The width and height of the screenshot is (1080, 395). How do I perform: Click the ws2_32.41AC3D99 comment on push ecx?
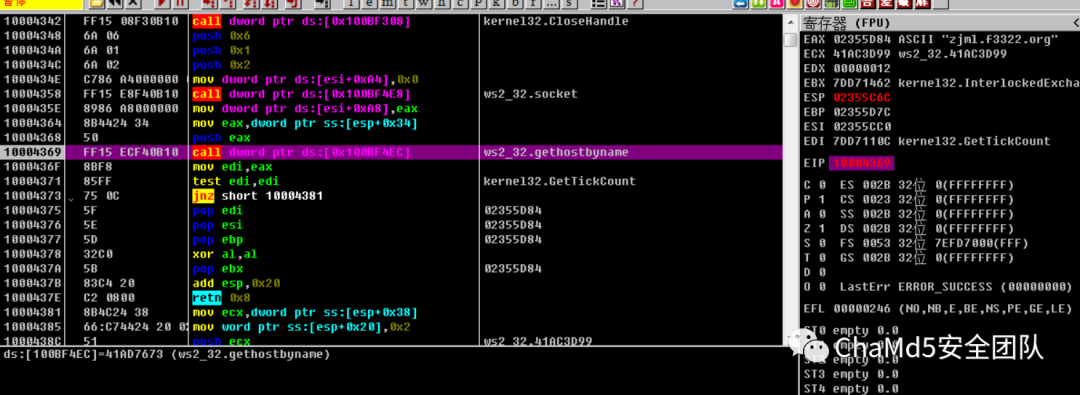pyautogui.click(x=539, y=341)
